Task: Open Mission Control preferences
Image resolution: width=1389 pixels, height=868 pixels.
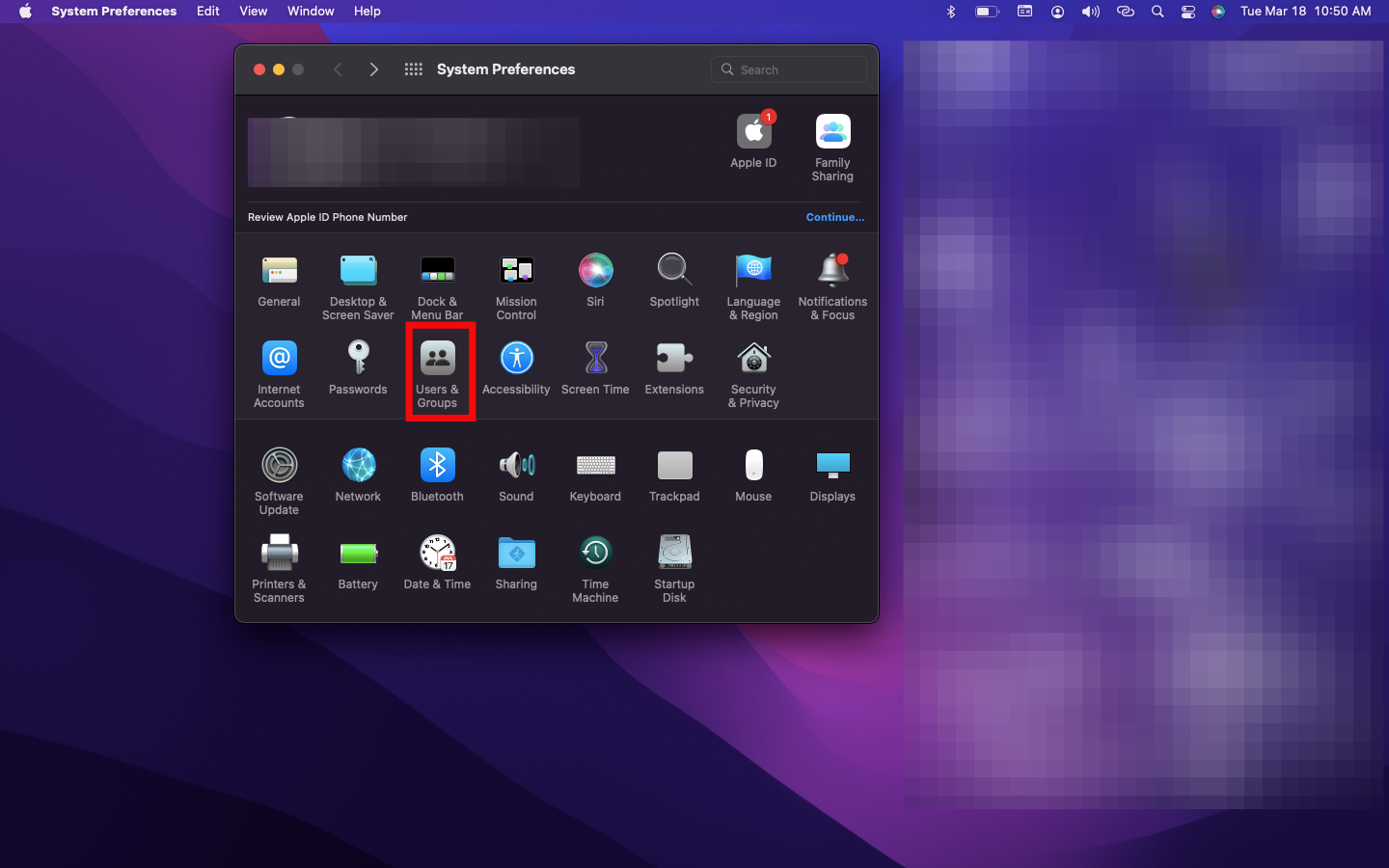Action: click(x=516, y=286)
